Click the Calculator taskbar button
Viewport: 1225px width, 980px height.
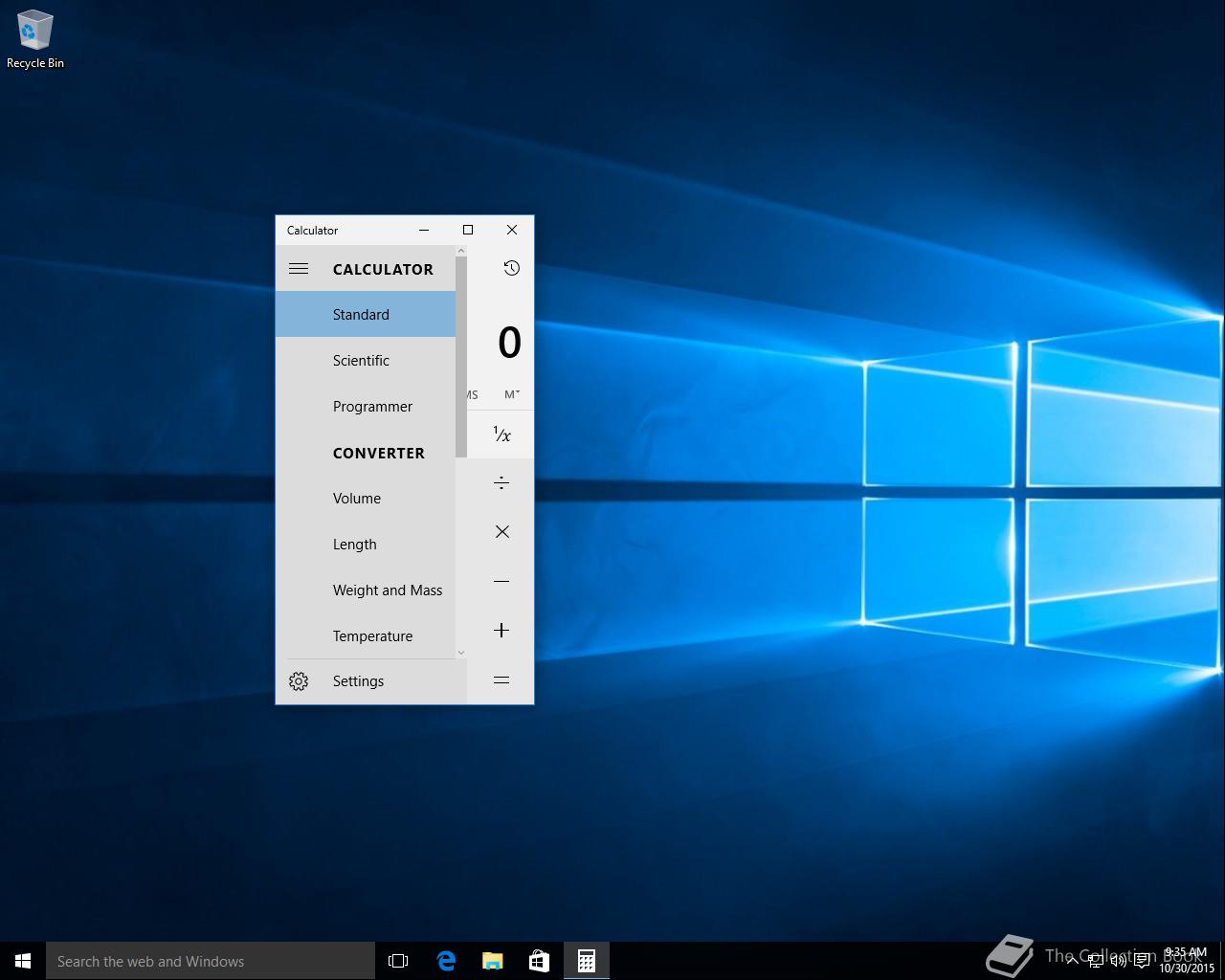[587, 961]
